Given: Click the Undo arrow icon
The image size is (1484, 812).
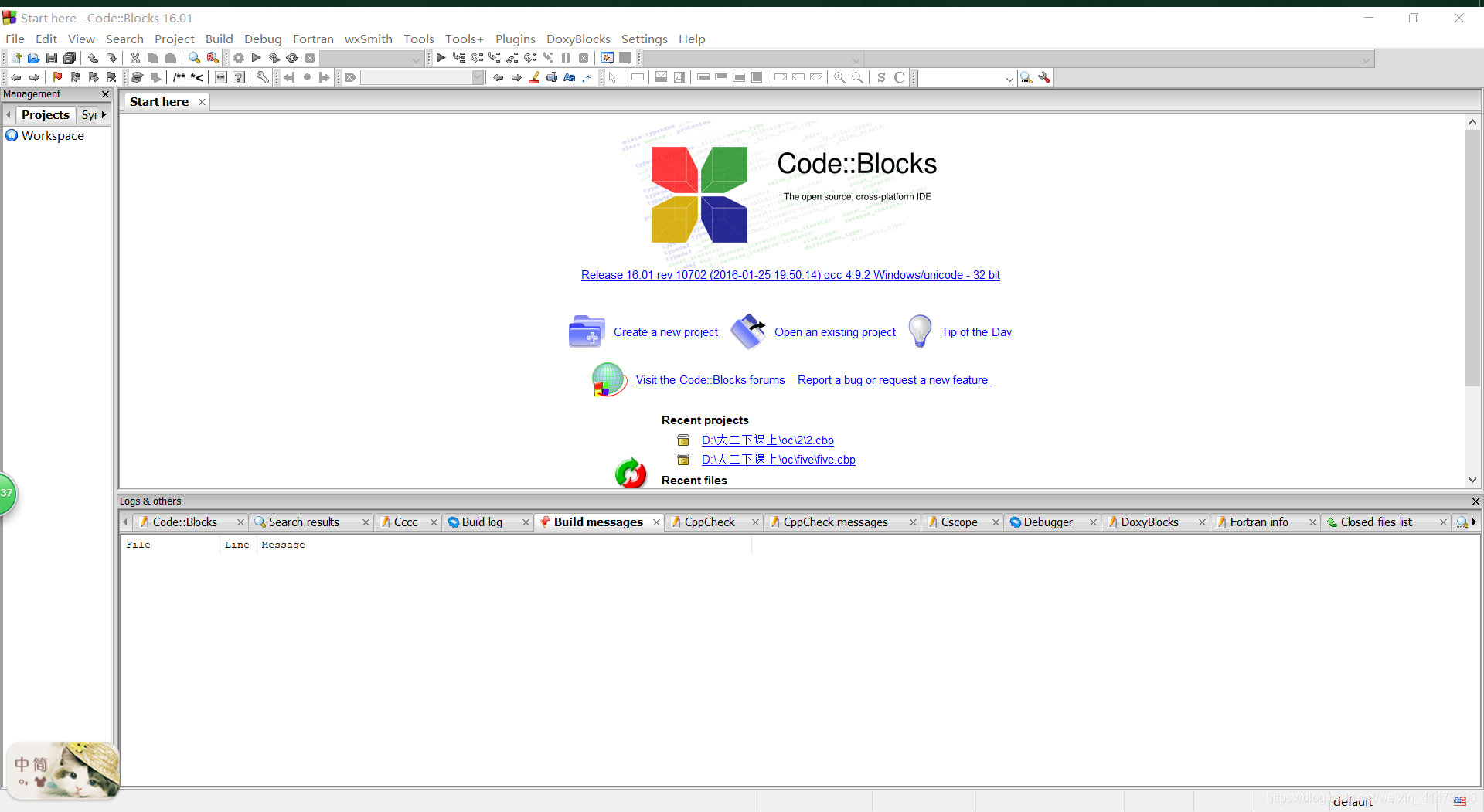Looking at the screenshot, I should 93,58.
